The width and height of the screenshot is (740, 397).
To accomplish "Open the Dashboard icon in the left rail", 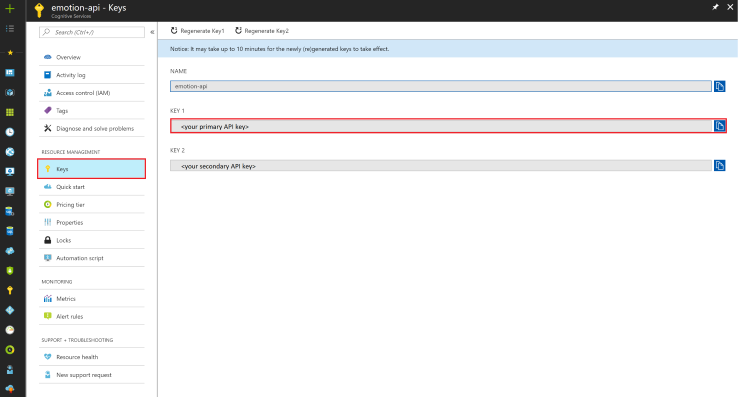I will tap(10, 73).
